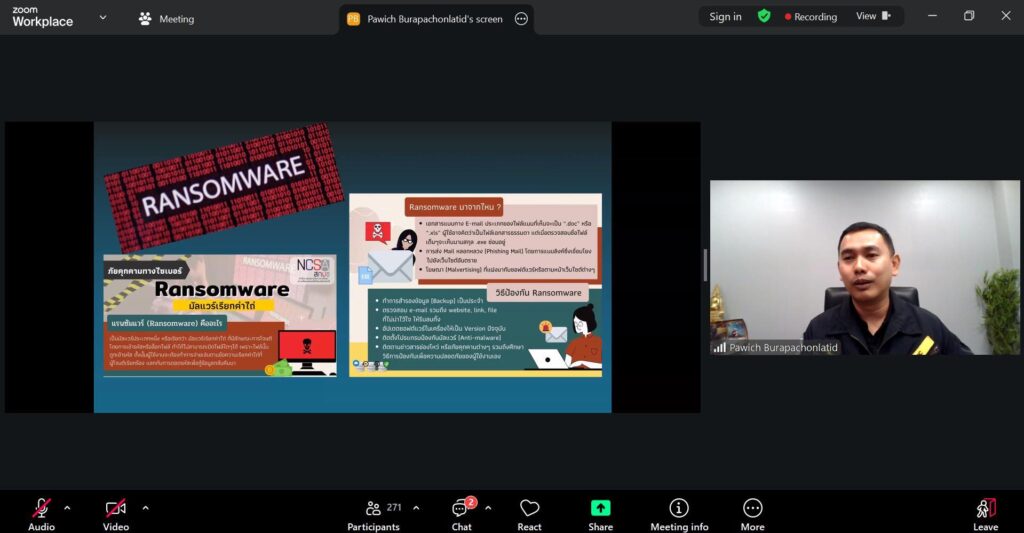The image size is (1024, 533).
Task: Open Zoom Workplace dropdown arrow
Action: [103, 17]
